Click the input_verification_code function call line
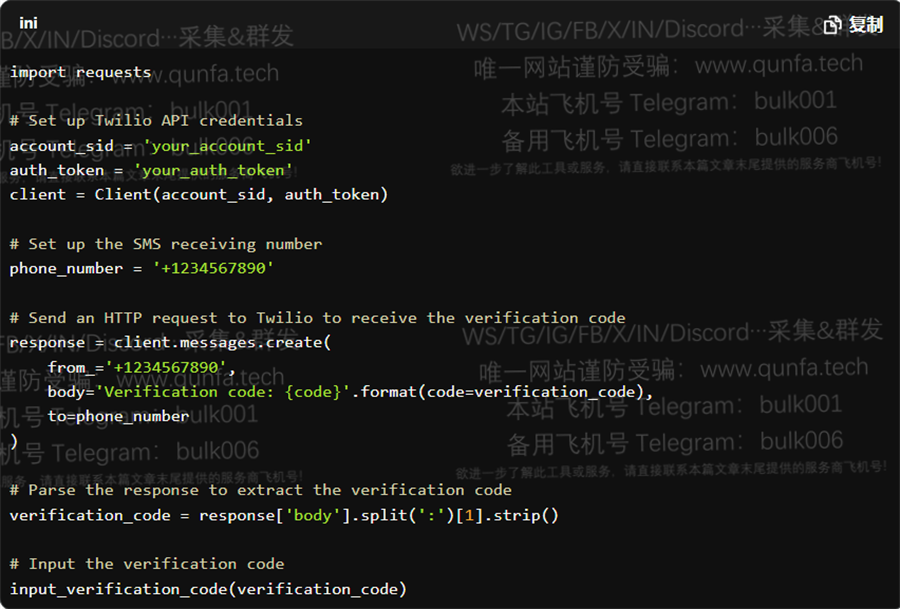 coord(208,589)
